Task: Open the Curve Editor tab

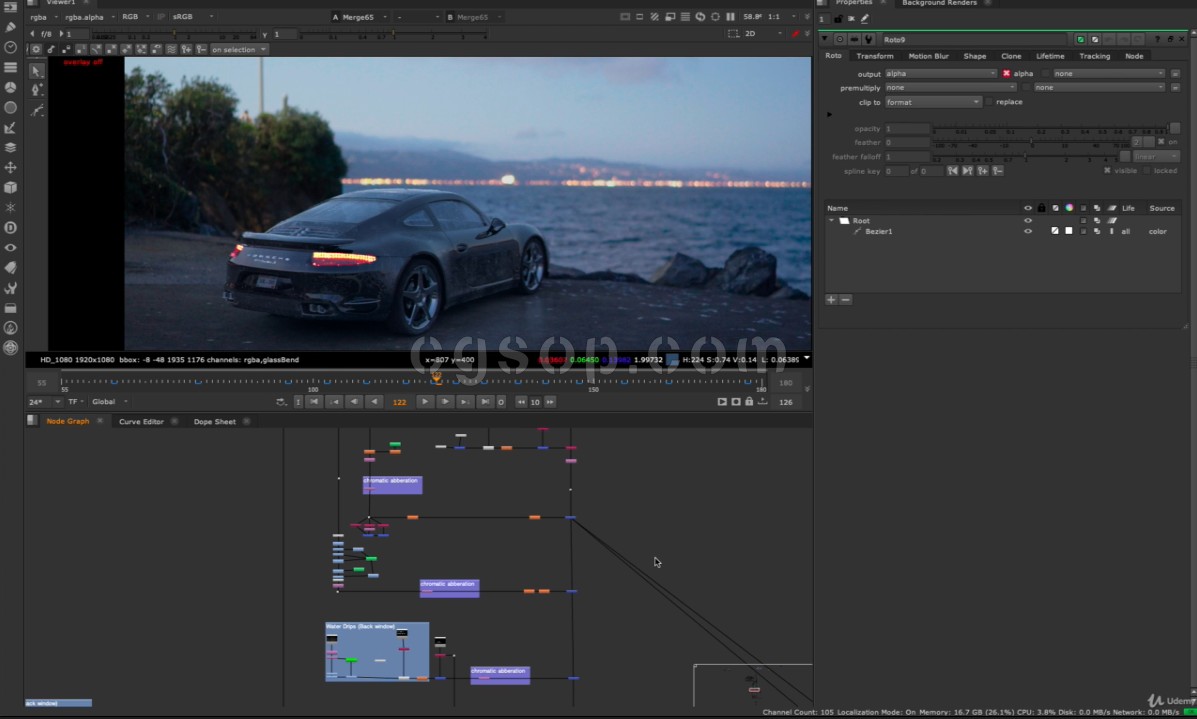Action: tap(141, 421)
